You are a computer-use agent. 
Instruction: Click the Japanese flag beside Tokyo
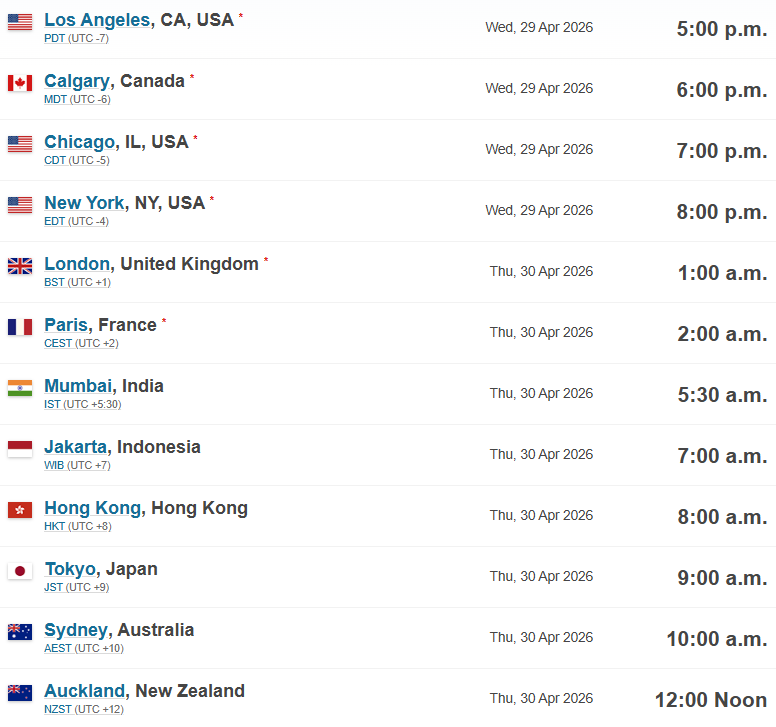coord(20,571)
